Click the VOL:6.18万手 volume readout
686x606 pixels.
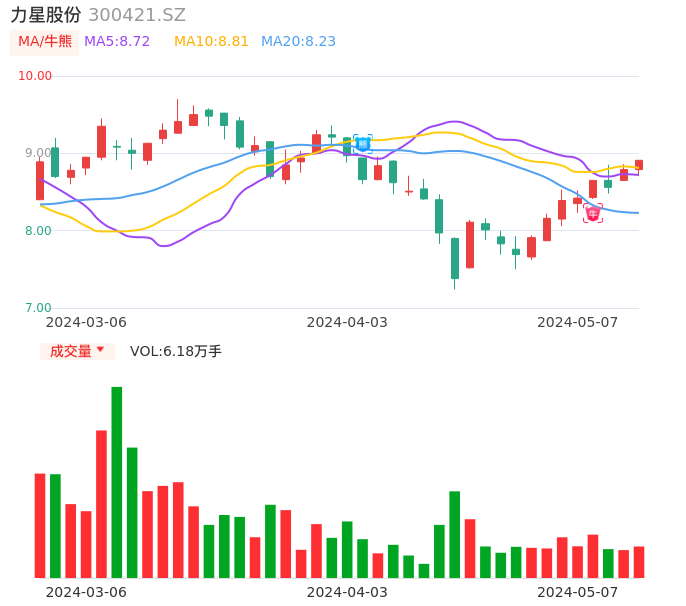(x=176, y=351)
